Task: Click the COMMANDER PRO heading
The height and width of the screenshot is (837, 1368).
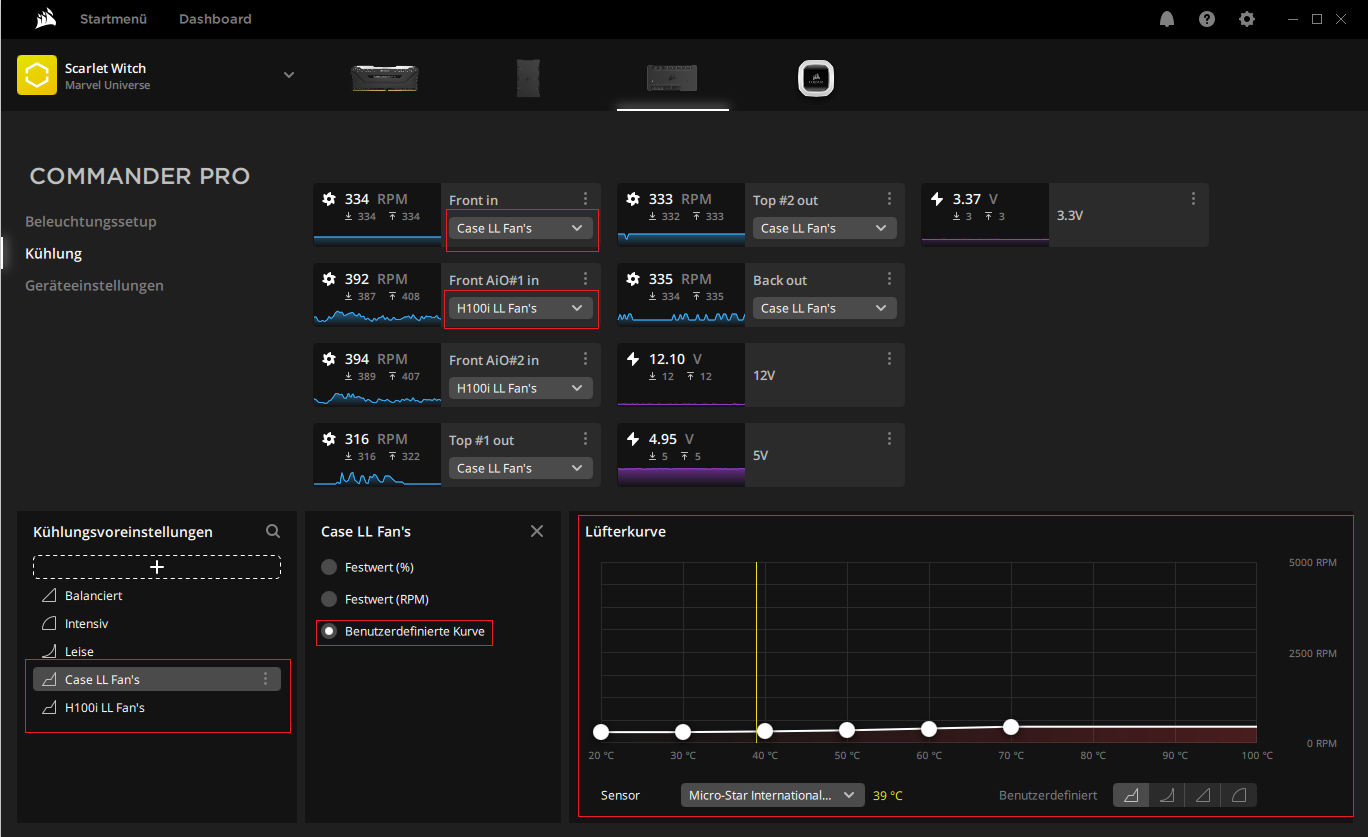Action: [140, 176]
